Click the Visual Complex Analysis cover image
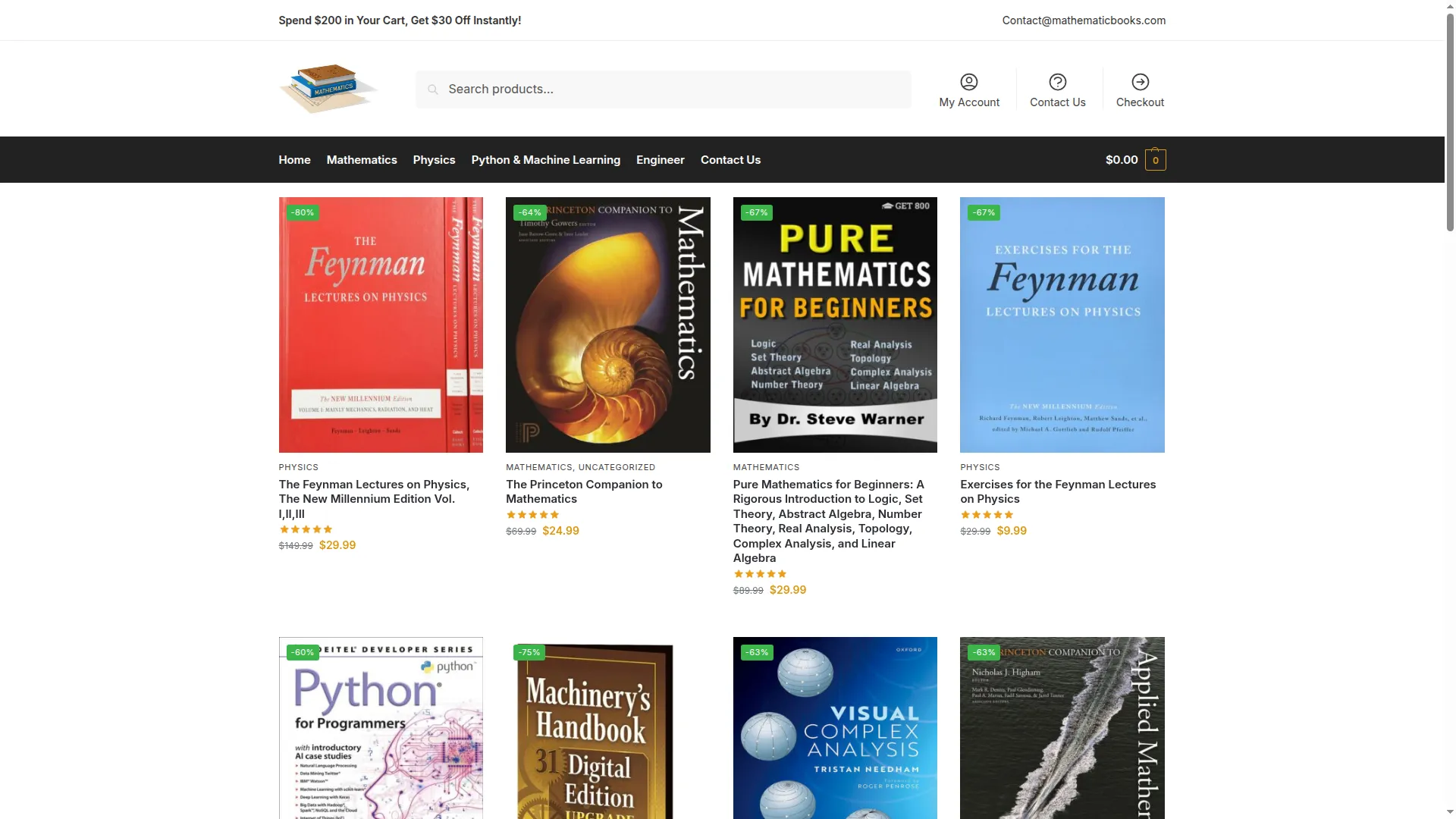The height and width of the screenshot is (819, 1456). (x=835, y=728)
